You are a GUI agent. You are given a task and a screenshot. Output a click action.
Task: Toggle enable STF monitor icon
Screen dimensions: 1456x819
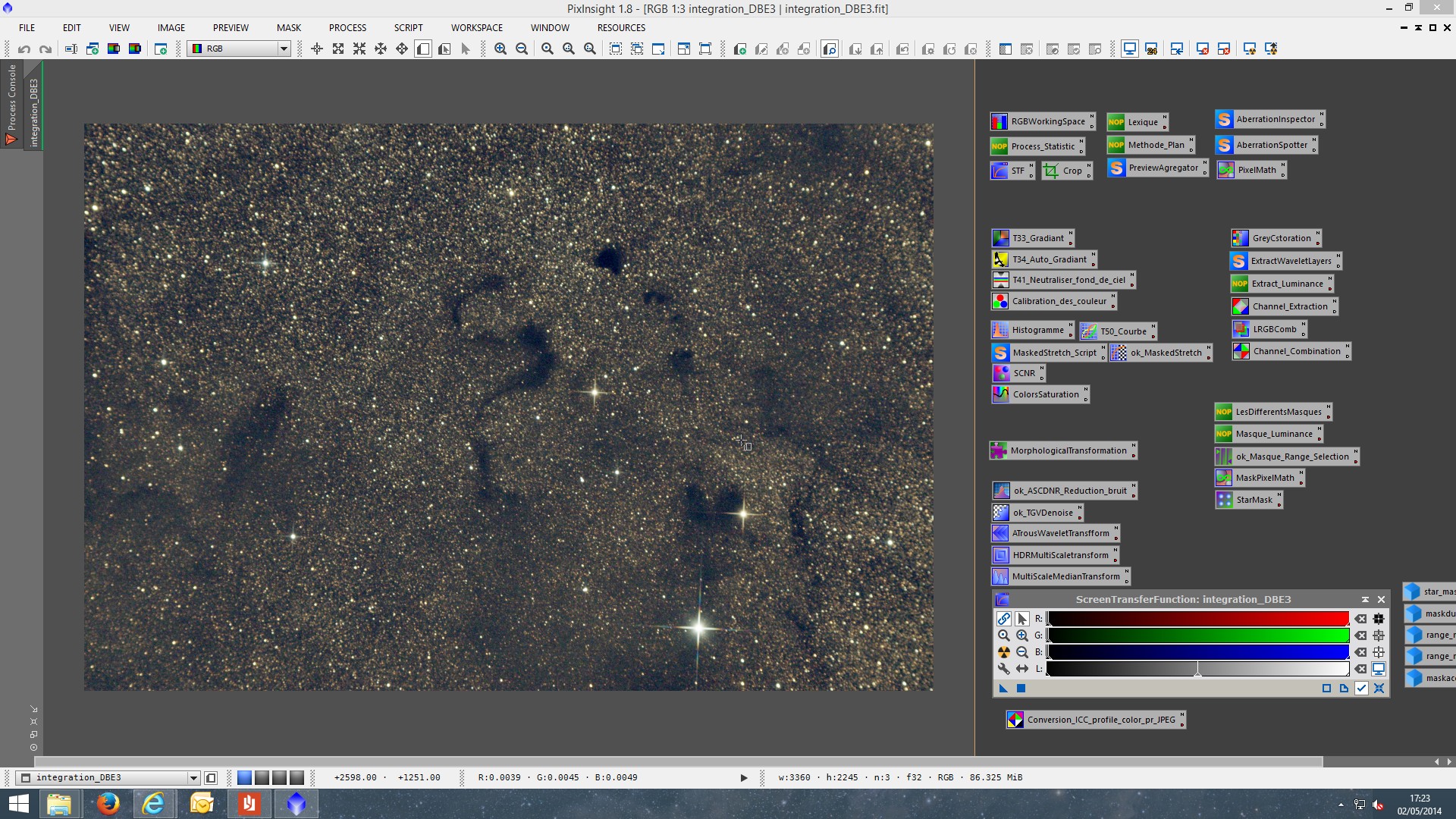[x=1379, y=669]
